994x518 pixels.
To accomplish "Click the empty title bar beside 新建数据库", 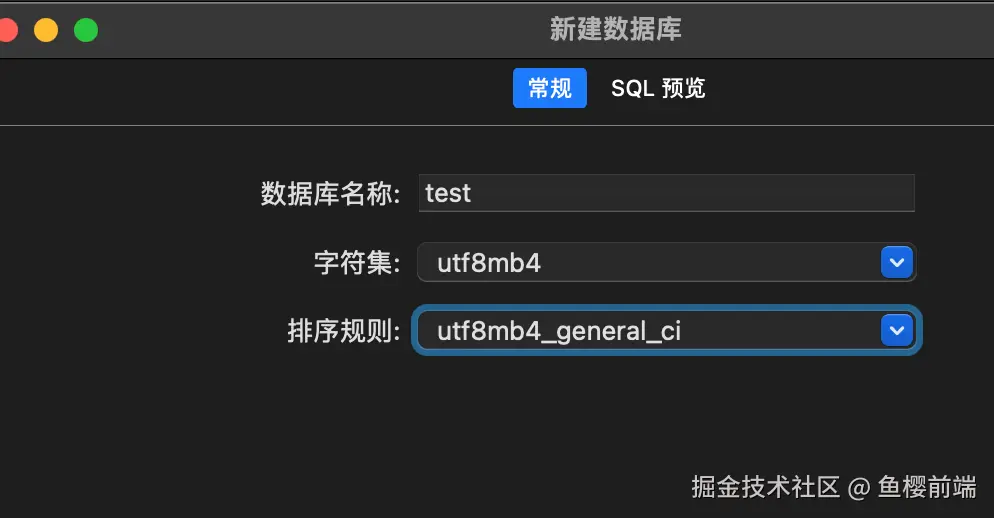I will 300,30.
